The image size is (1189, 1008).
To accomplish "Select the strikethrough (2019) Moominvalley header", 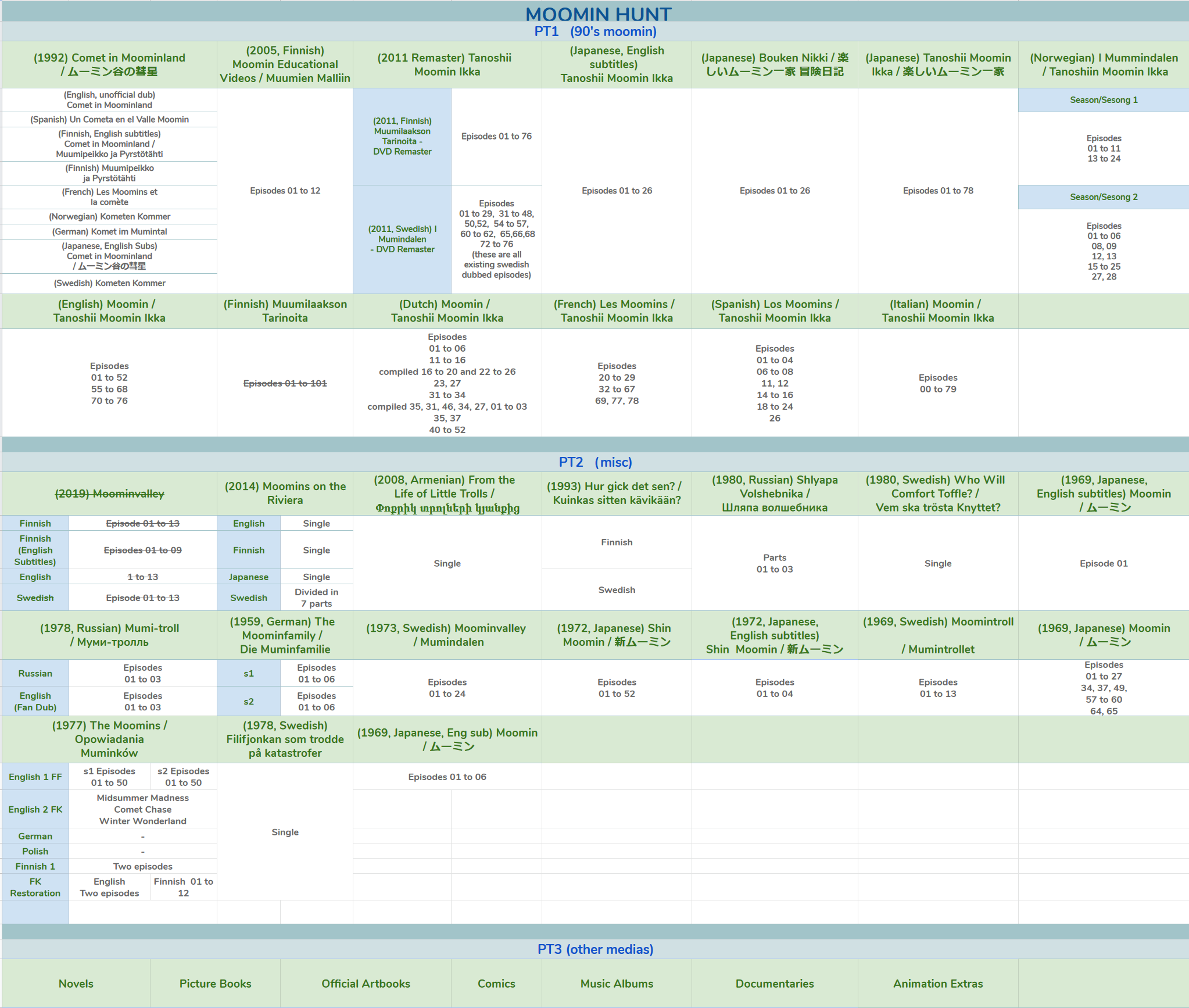I will click(x=109, y=494).
